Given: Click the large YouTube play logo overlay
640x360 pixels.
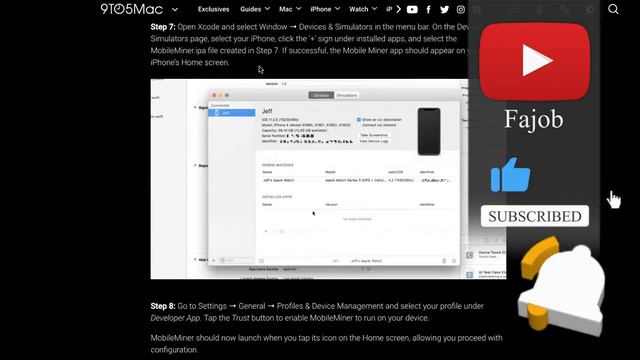Looking at the screenshot, I should point(535,61).
